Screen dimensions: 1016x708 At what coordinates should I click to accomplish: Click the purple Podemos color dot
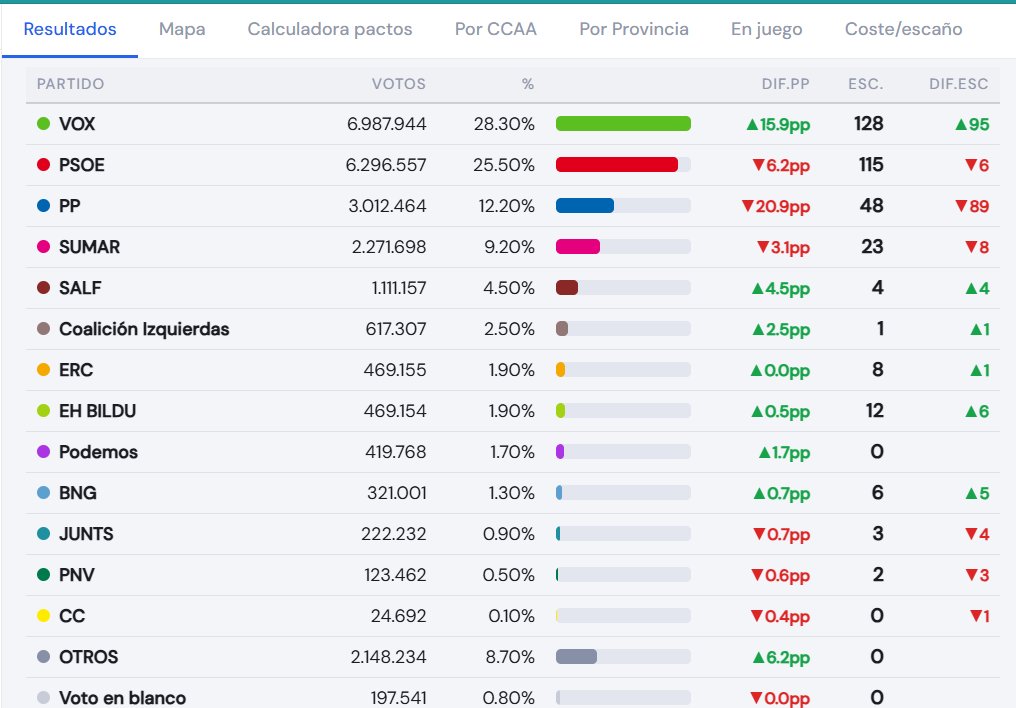point(43,451)
